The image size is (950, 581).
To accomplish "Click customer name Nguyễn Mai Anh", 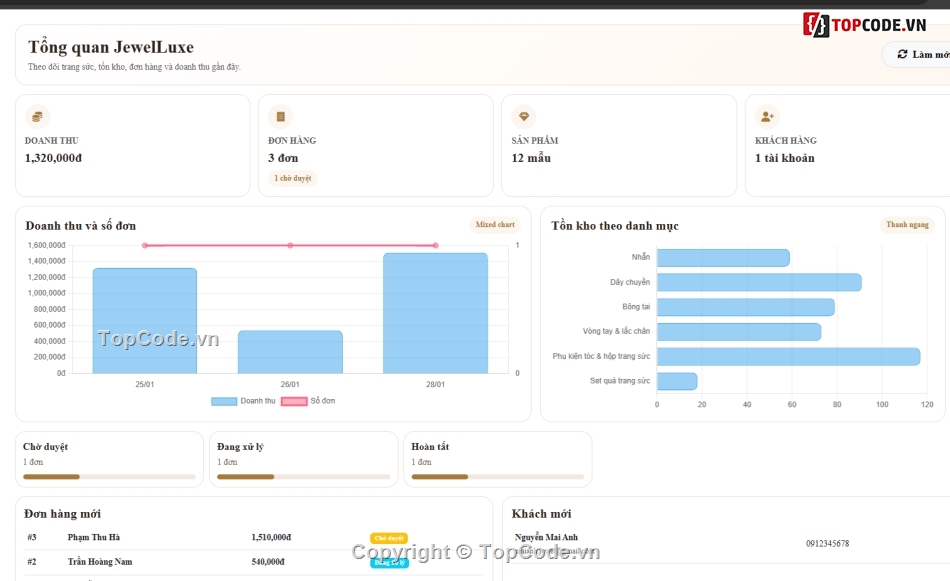I will click(x=546, y=537).
